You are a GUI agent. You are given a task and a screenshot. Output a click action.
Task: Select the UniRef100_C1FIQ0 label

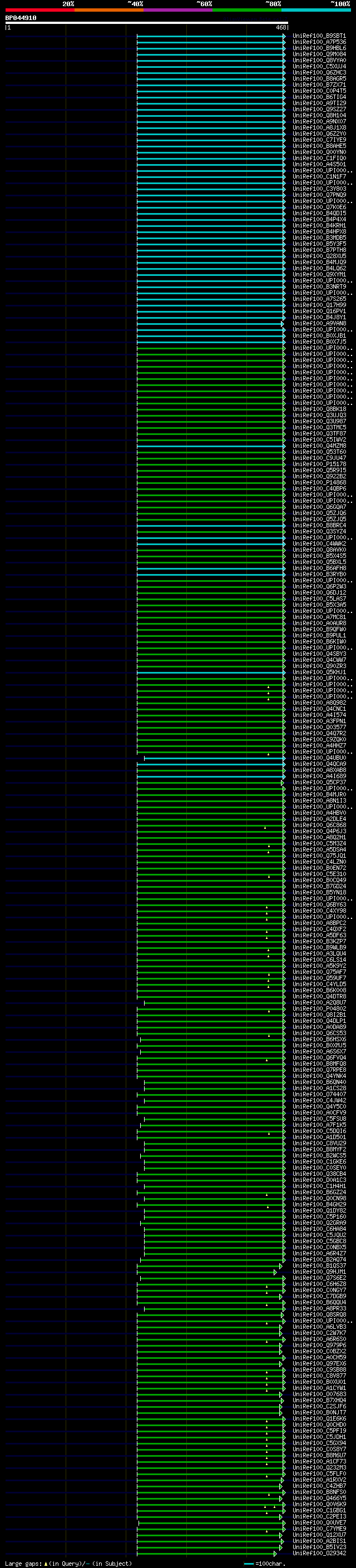coord(319,159)
